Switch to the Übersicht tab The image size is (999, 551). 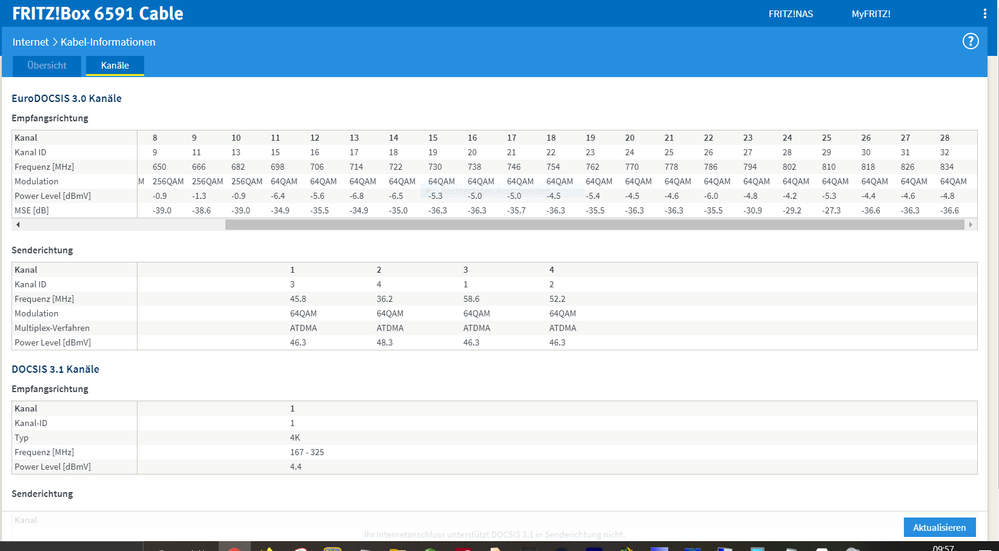pos(47,66)
